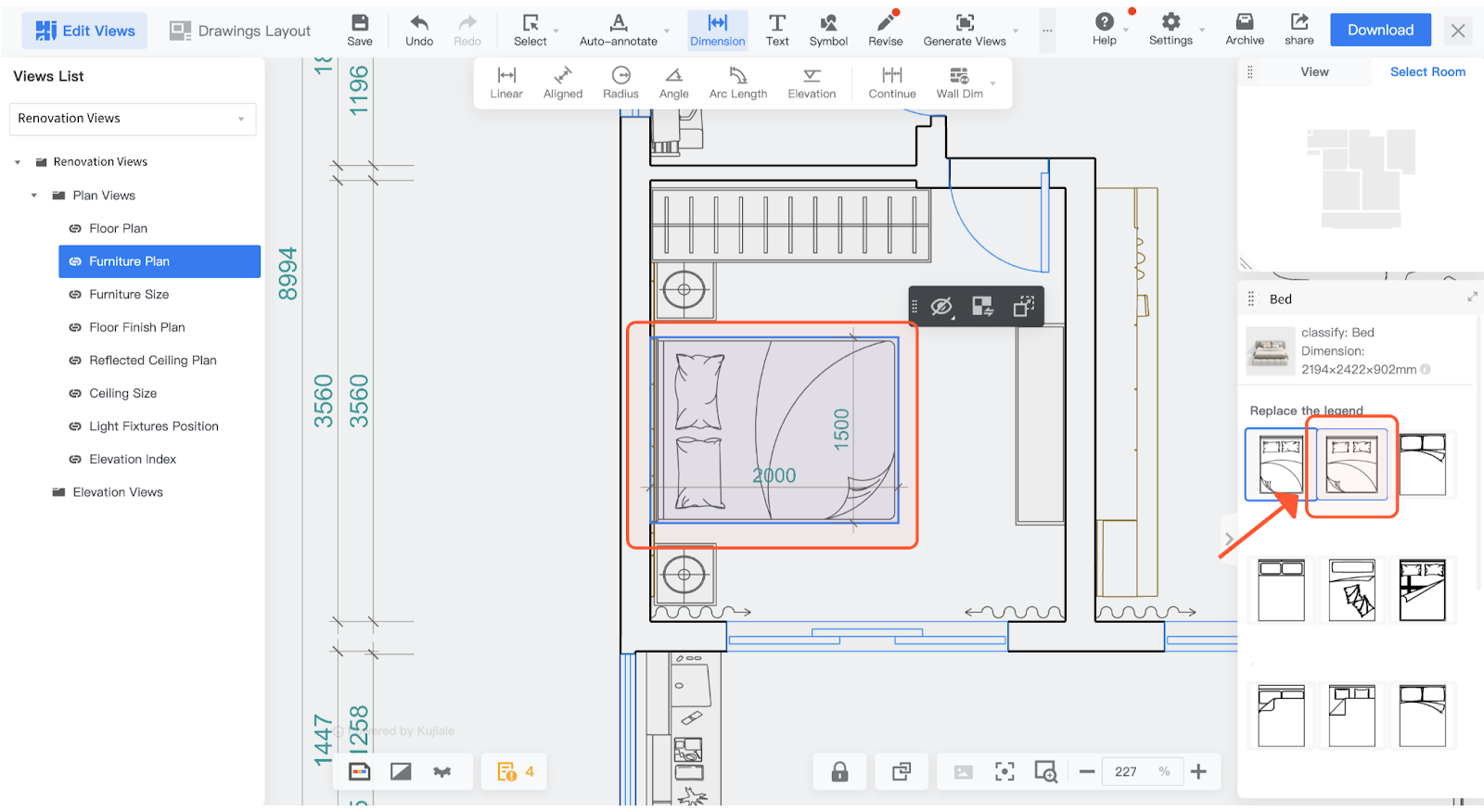This screenshot has width=1484, height=812.
Task: Open the Renovation Views dropdown
Action: (x=132, y=119)
